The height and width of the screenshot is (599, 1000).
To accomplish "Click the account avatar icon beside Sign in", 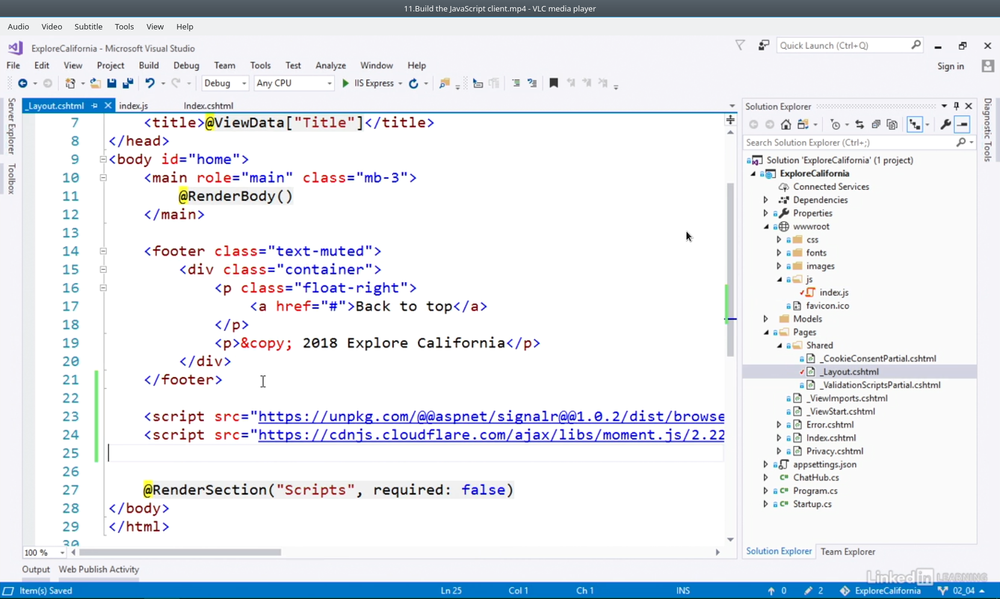I will tap(988, 66).
